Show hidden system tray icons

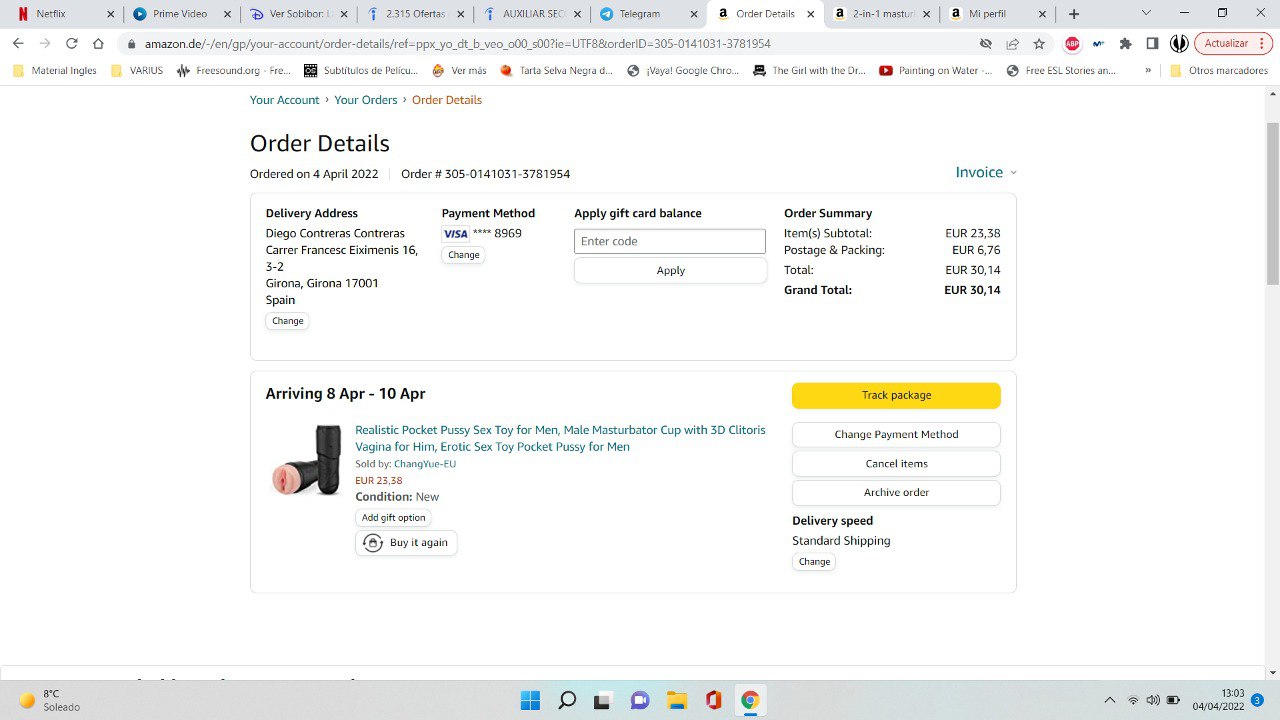pos(1109,700)
